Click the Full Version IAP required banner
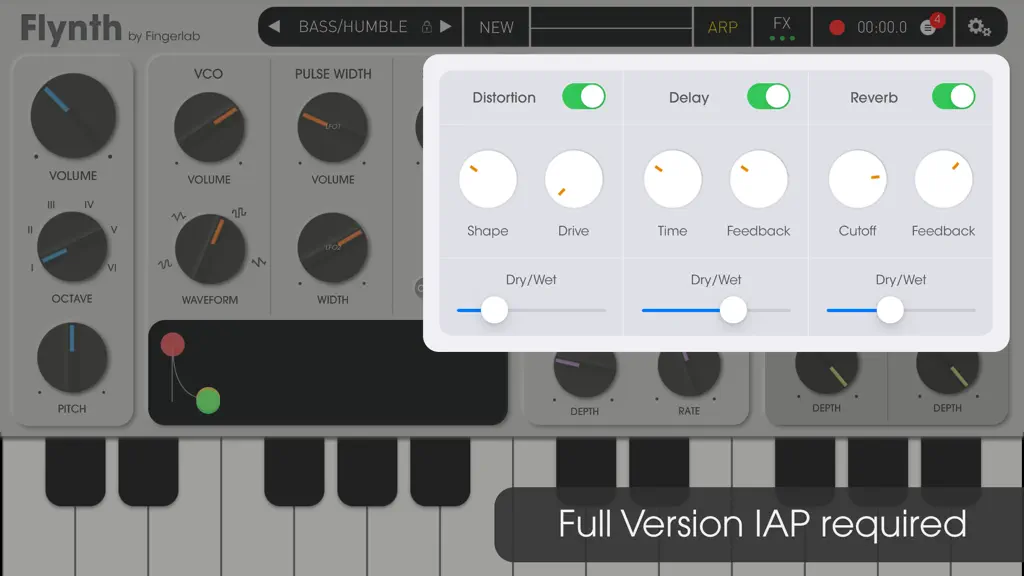Image resolution: width=1024 pixels, height=576 pixels. click(759, 524)
